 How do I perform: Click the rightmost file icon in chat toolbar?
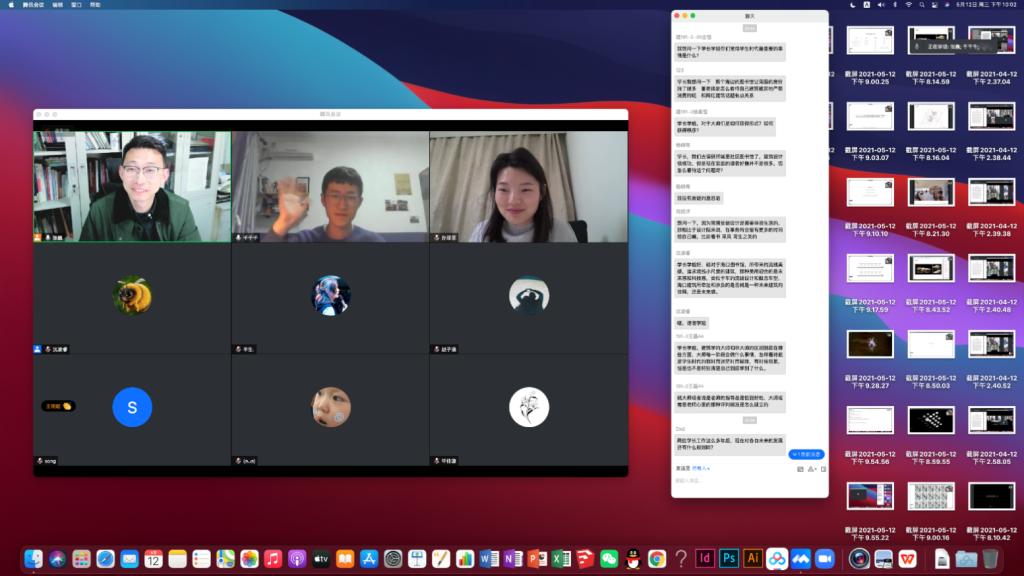point(823,468)
